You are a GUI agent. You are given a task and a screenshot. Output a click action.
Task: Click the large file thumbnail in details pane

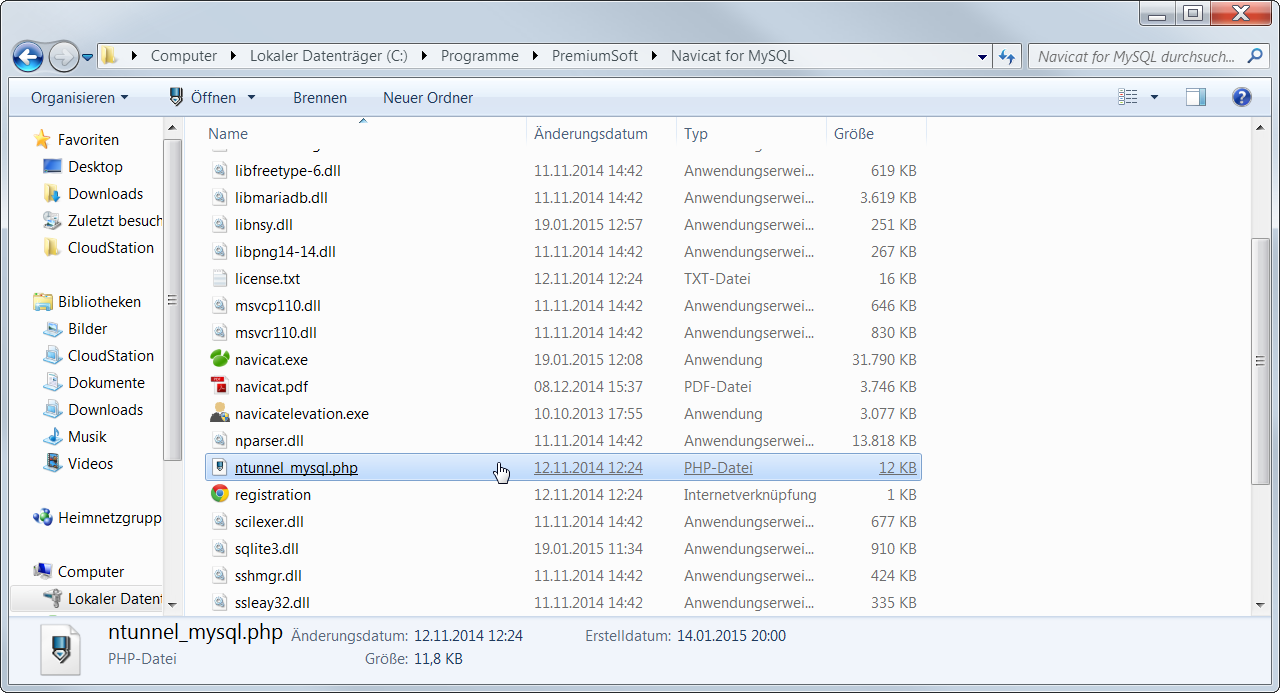(x=60, y=649)
